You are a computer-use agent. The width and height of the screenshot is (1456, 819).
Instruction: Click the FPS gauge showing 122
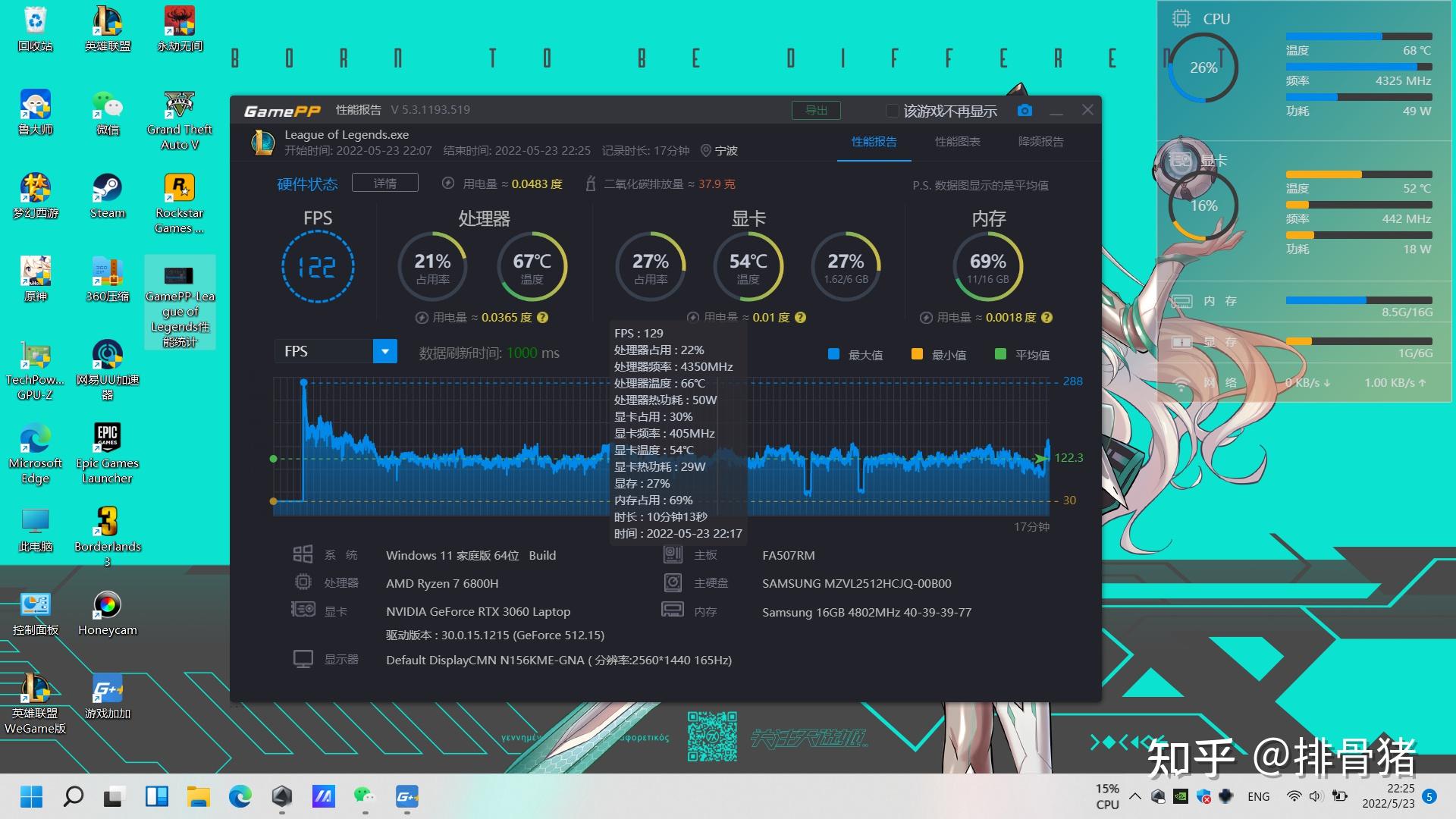coord(318,267)
